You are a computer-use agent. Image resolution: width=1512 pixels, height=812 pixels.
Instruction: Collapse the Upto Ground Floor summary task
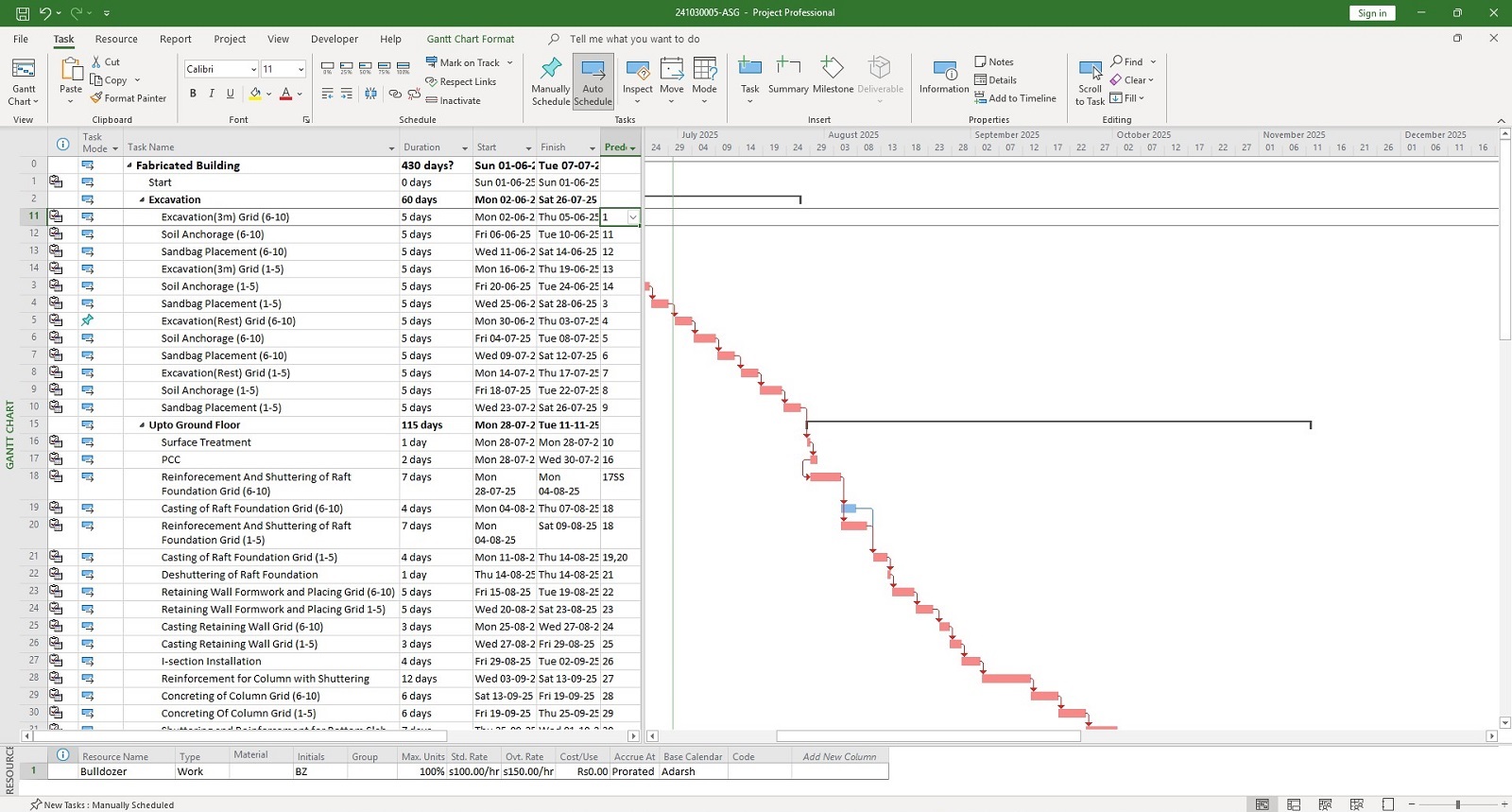(143, 425)
